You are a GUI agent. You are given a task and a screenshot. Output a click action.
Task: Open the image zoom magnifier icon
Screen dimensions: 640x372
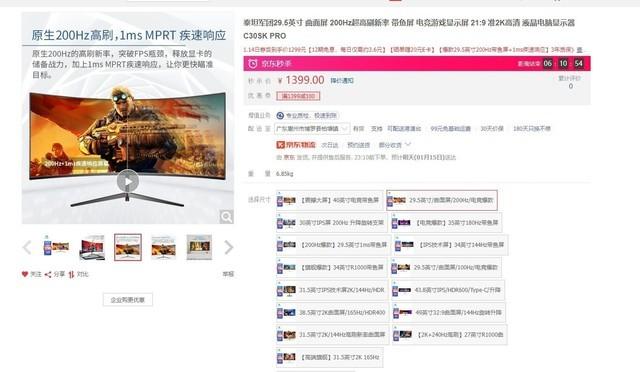coord(227,216)
